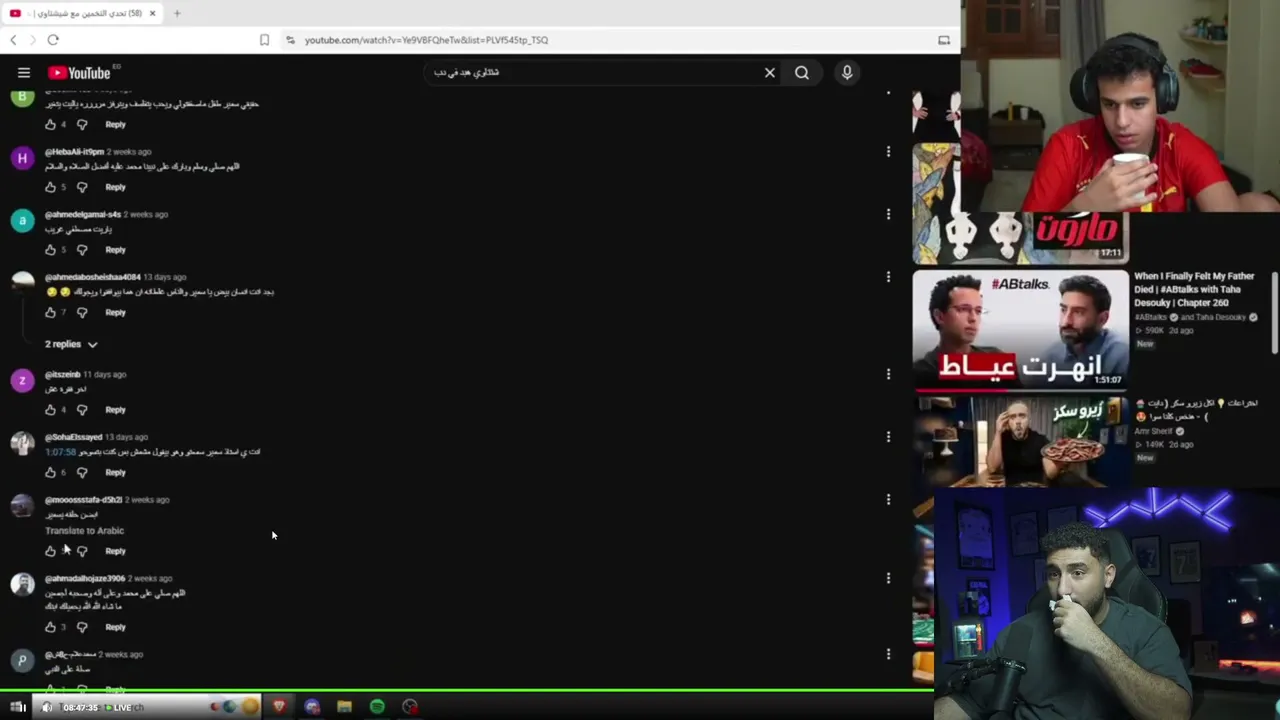
Task: Reply to @HebaAli-it9pm's comment
Action: pyautogui.click(x=116, y=187)
